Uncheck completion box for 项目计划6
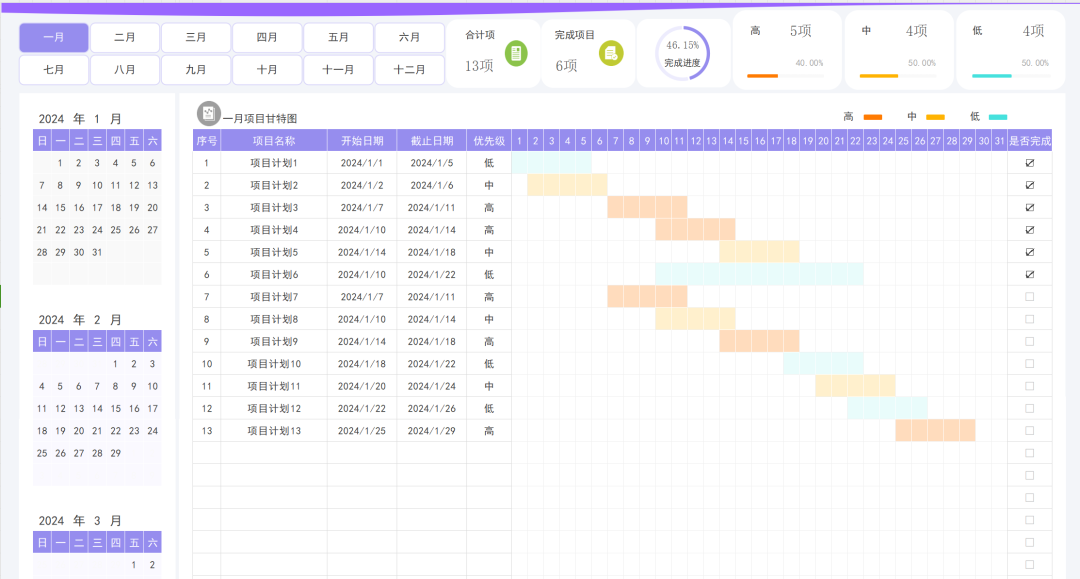This screenshot has width=1080, height=579. pos(1030,274)
